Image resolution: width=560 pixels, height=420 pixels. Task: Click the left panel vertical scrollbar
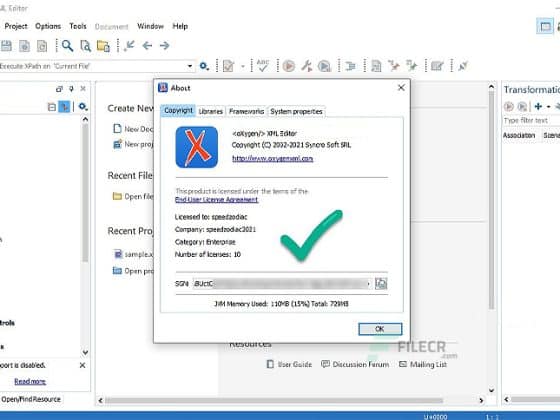coord(85,193)
